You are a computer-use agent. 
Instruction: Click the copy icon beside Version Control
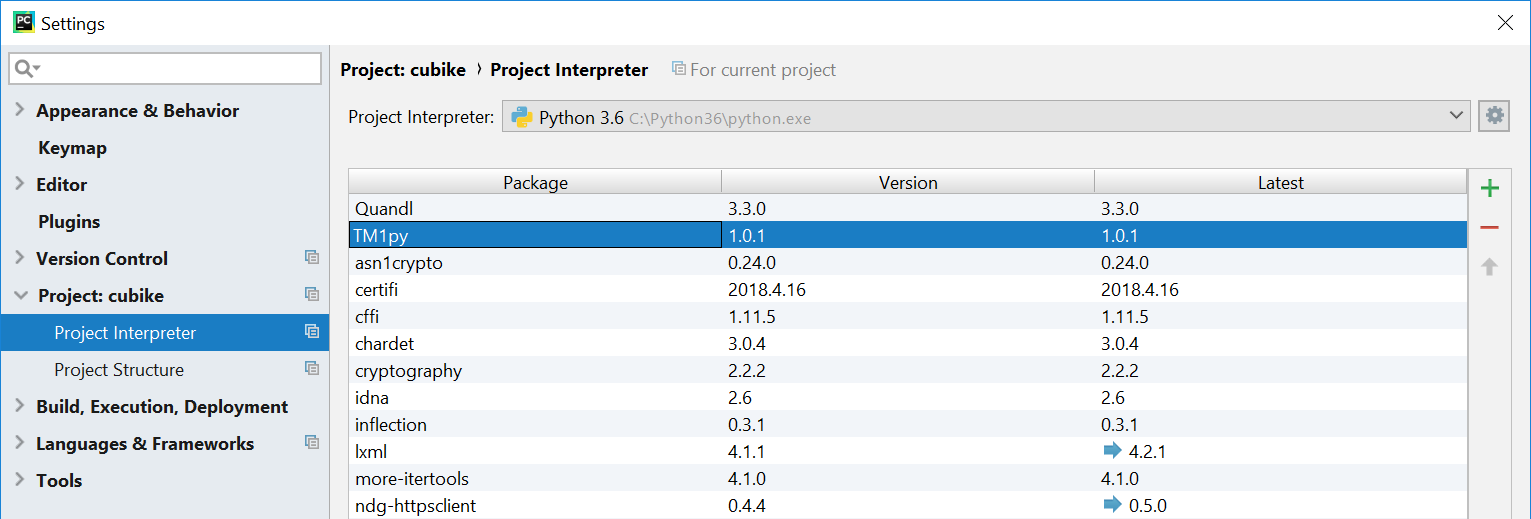pyautogui.click(x=312, y=258)
